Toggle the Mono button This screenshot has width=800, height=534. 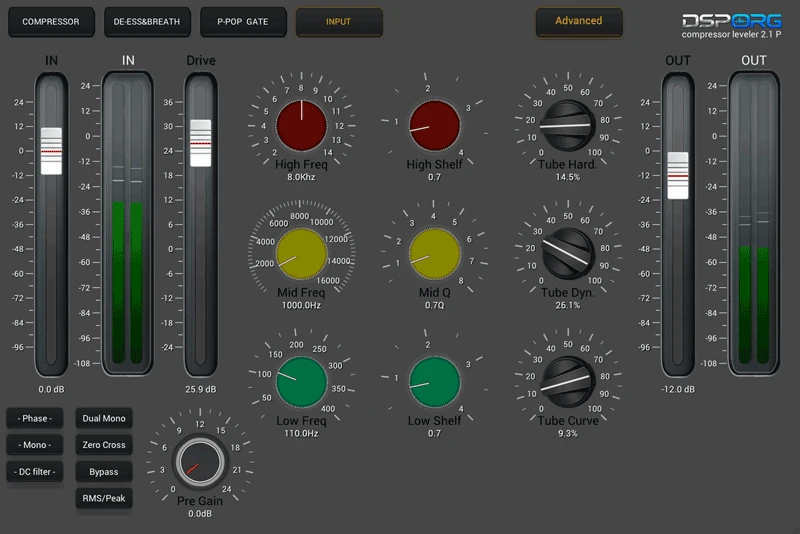[35, 445]
